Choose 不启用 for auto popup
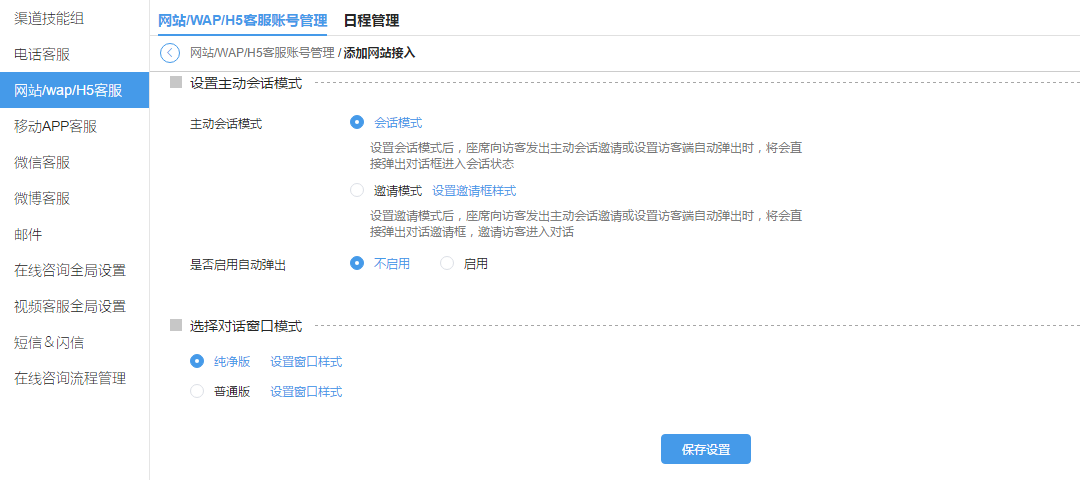The height and width of the screenshot is (480, 1080). [x=357, y=264]
